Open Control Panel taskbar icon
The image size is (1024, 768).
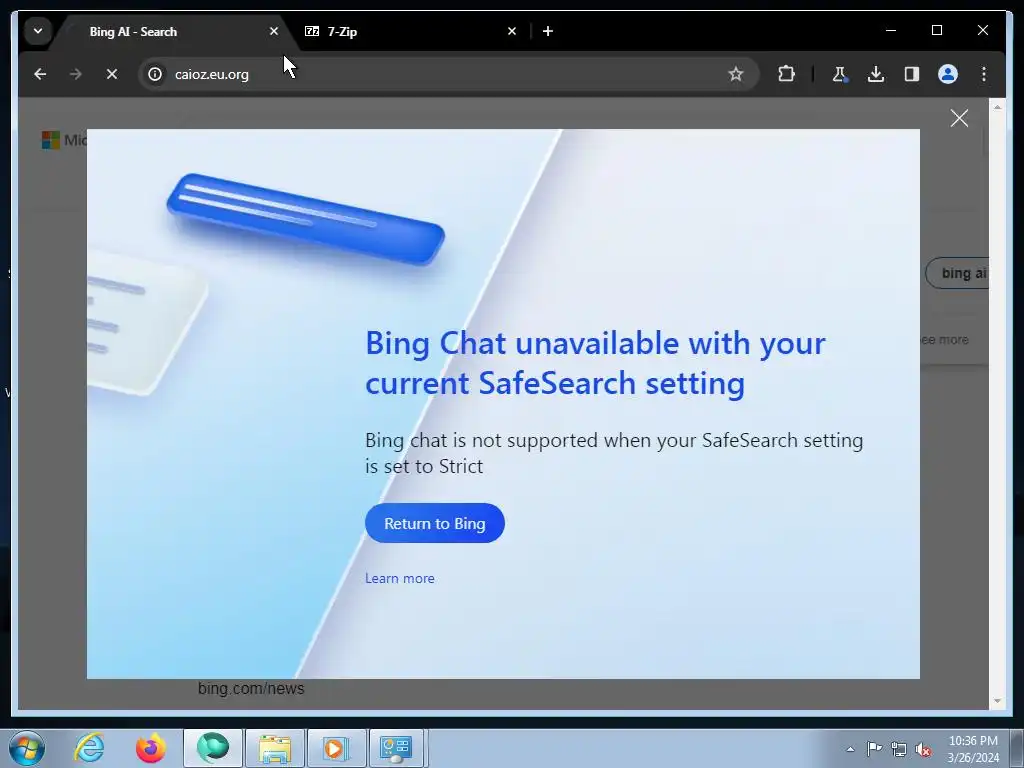tap(397, 748)
